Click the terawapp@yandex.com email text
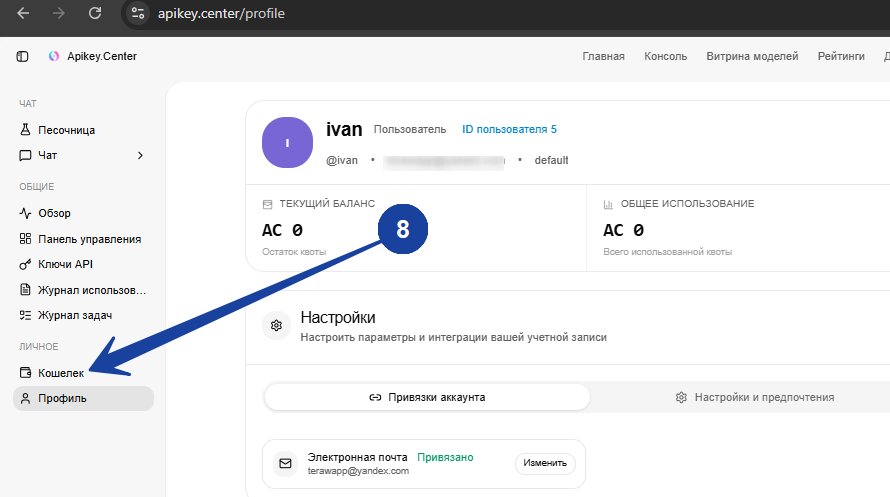The width and height of the screenshot is (890, 497). click(358, 471)
